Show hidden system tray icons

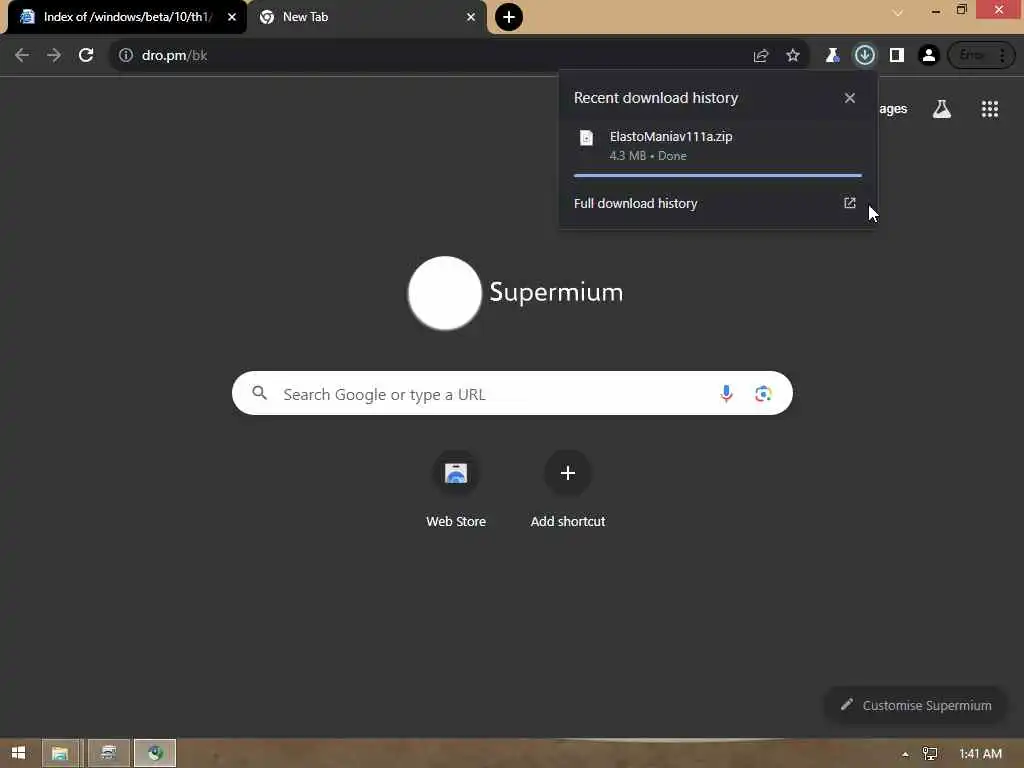(905, 754)
